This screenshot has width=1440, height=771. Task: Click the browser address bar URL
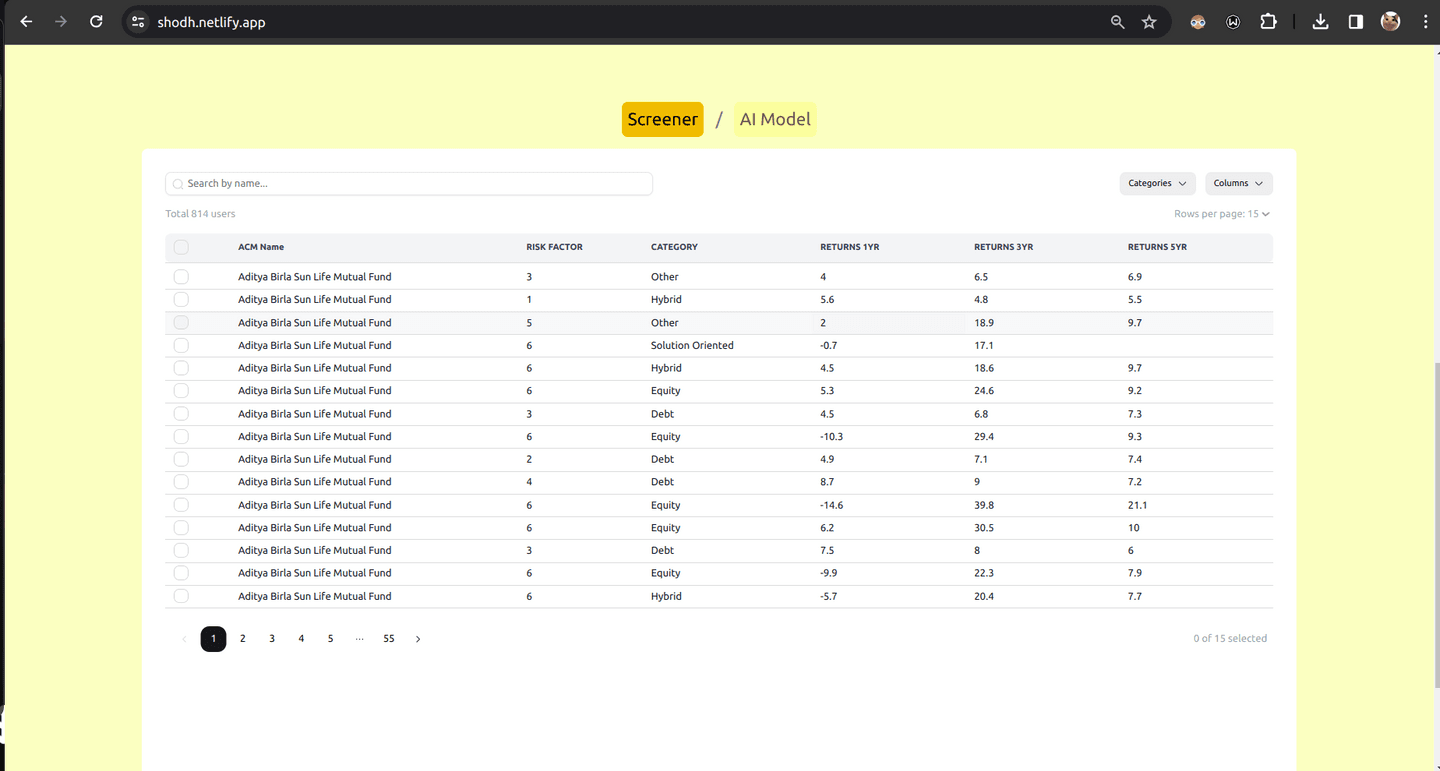point(211,22)
